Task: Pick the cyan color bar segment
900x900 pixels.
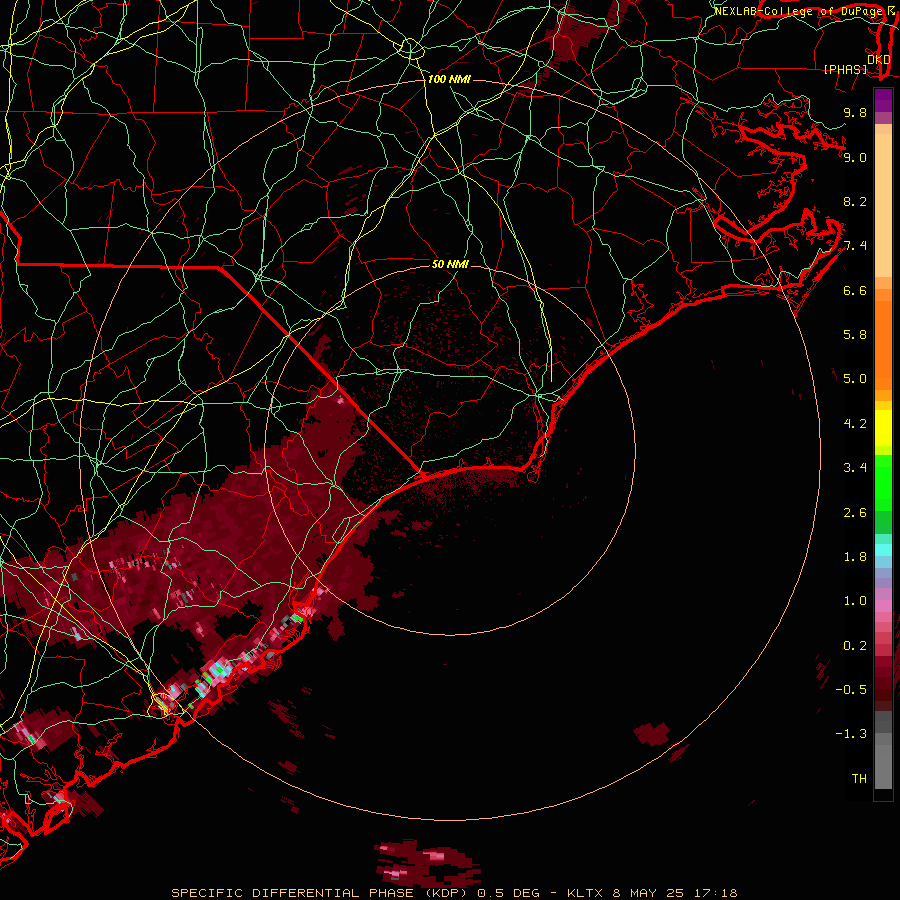Action: pos(883,550)
